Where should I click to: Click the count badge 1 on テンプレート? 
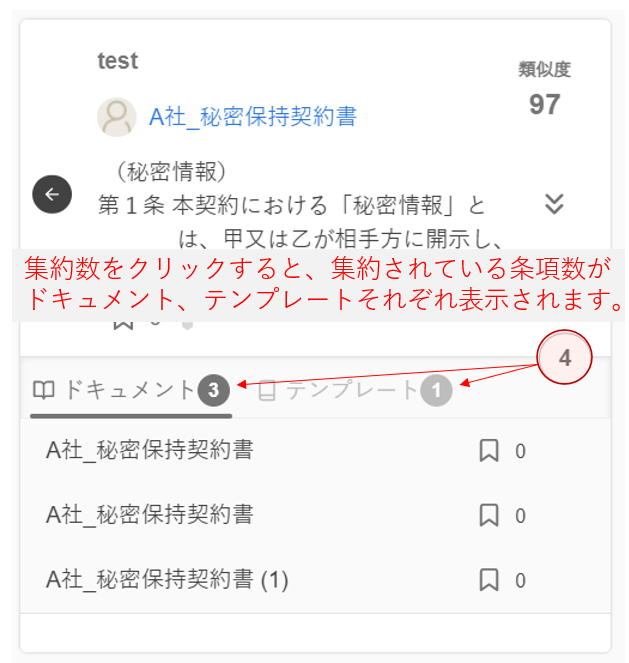coord(436,391)
